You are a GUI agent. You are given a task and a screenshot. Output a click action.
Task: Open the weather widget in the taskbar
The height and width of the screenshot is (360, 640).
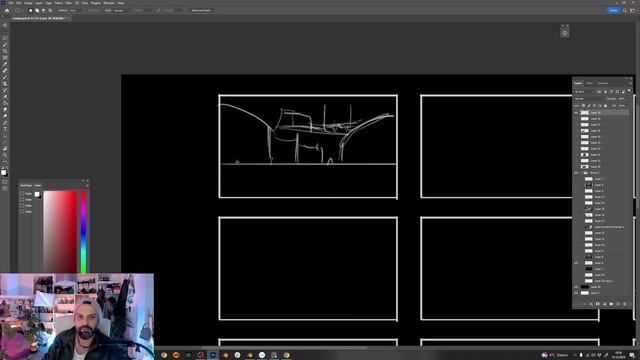tap(555, 355)
